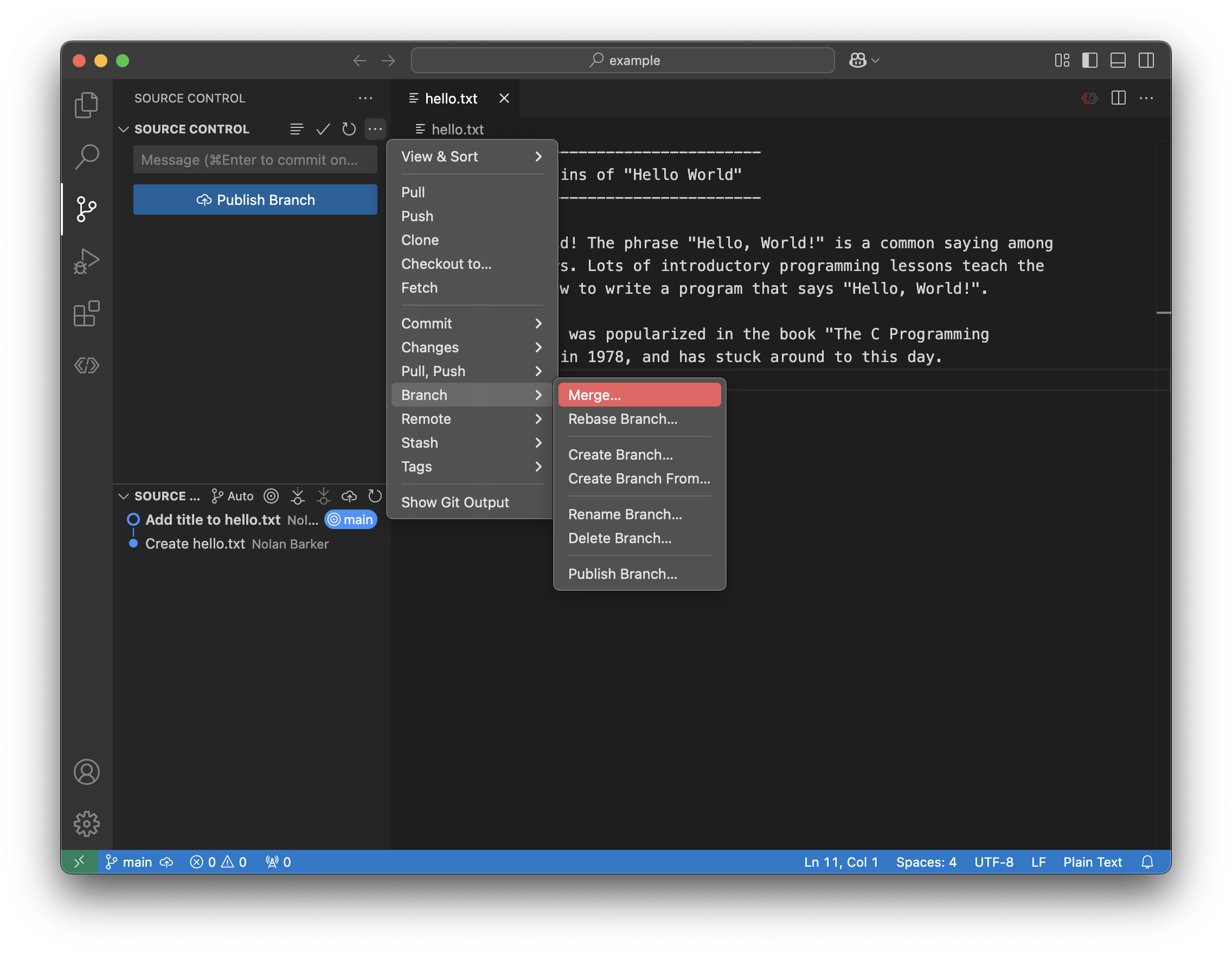Open the Search view in activity bar
The height and width of the screenshot is (954, 1232).
86,157
